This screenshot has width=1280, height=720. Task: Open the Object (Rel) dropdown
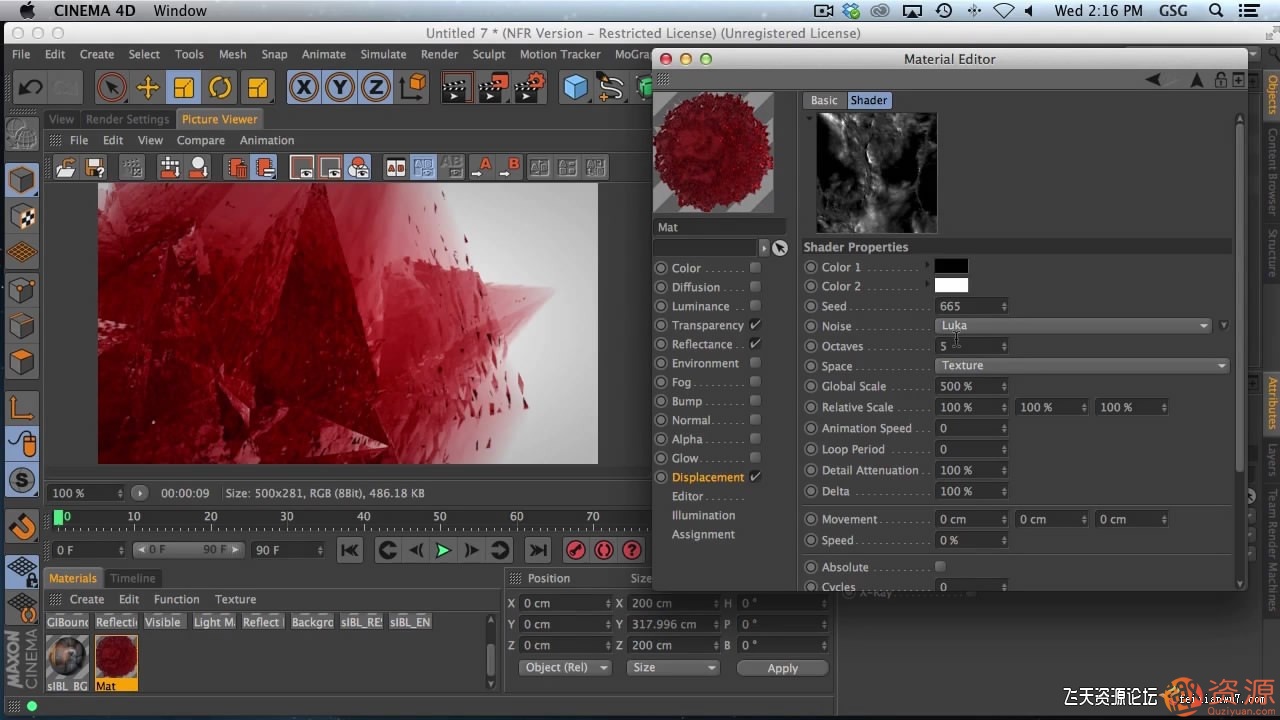click(565, 667)
